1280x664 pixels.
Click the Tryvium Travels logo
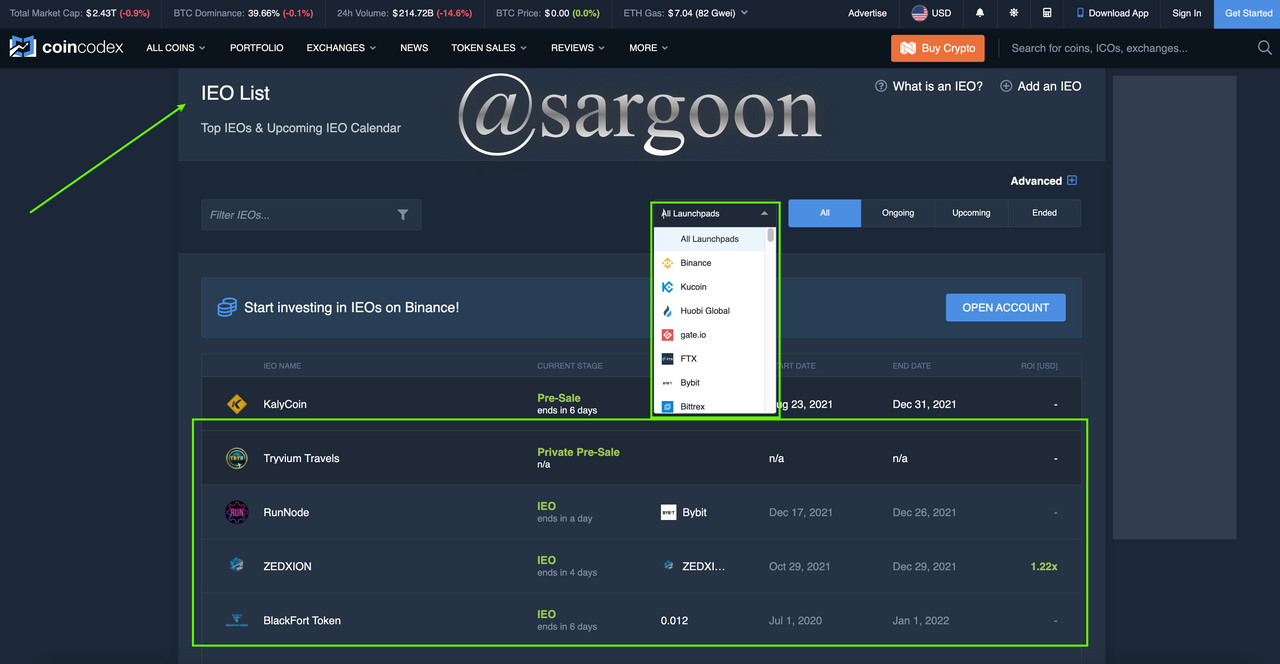point(237,458)
